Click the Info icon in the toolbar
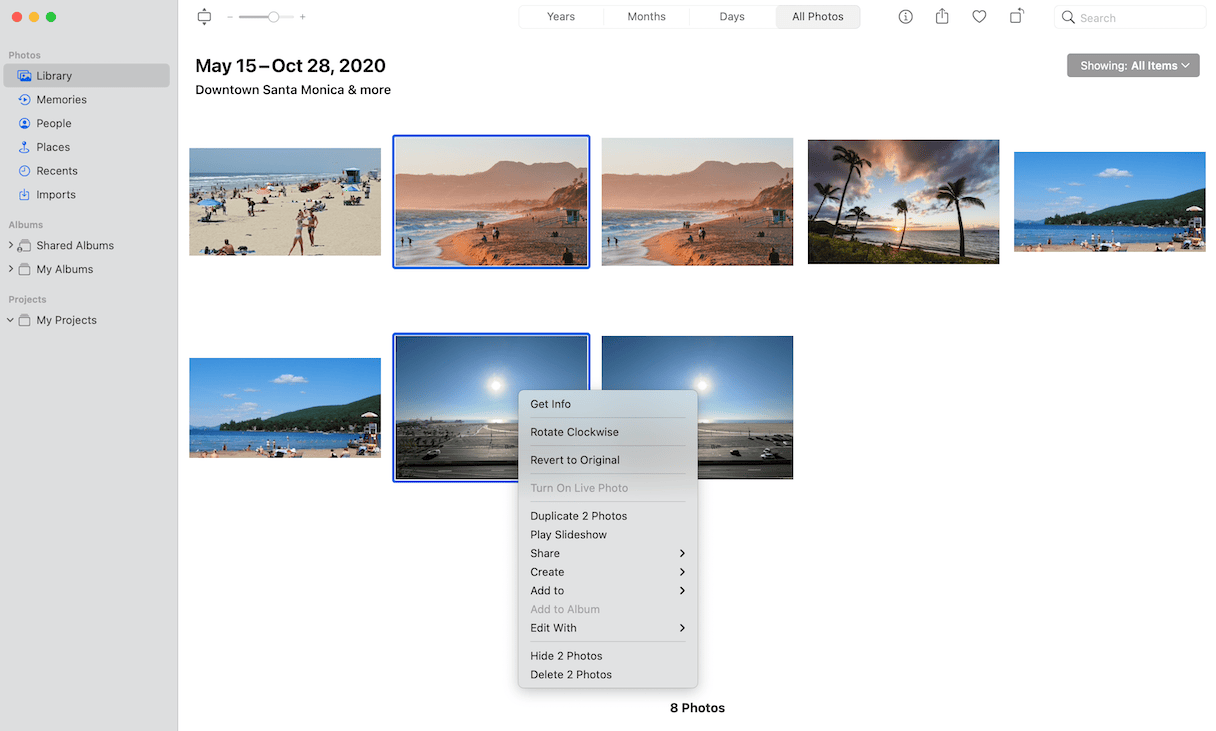This screenshot has height=731, width=1216. (905, 17)
